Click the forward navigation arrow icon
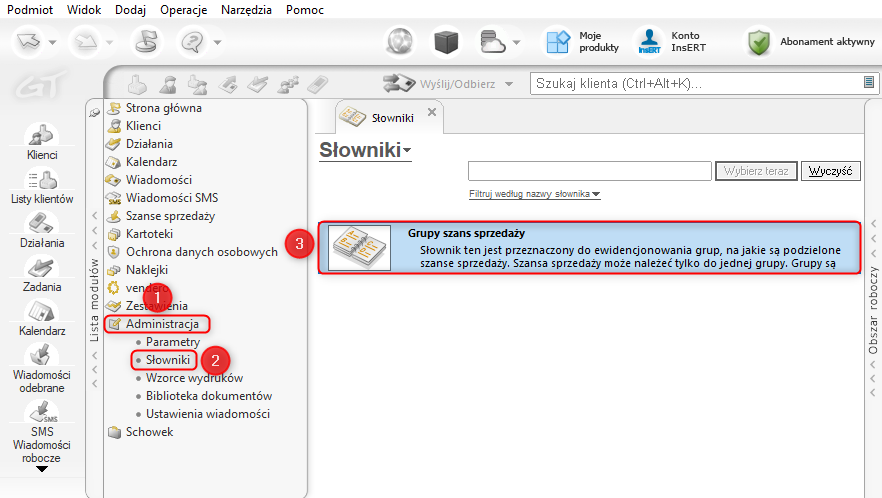 coord(86,42)
